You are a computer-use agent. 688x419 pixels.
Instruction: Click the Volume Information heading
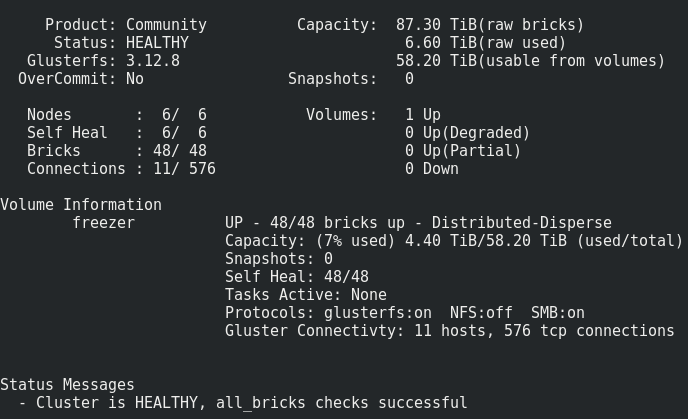[x=80, y=205]
